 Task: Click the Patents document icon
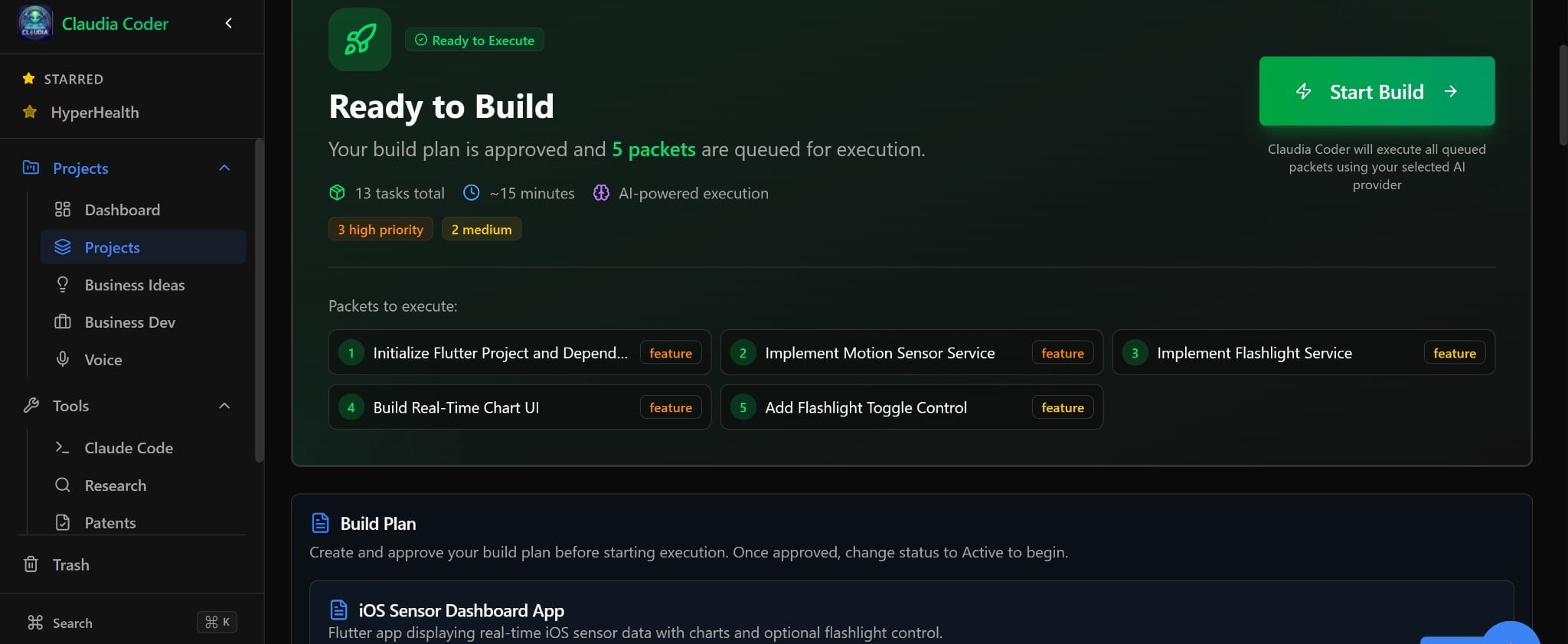(x=63, y=522)
